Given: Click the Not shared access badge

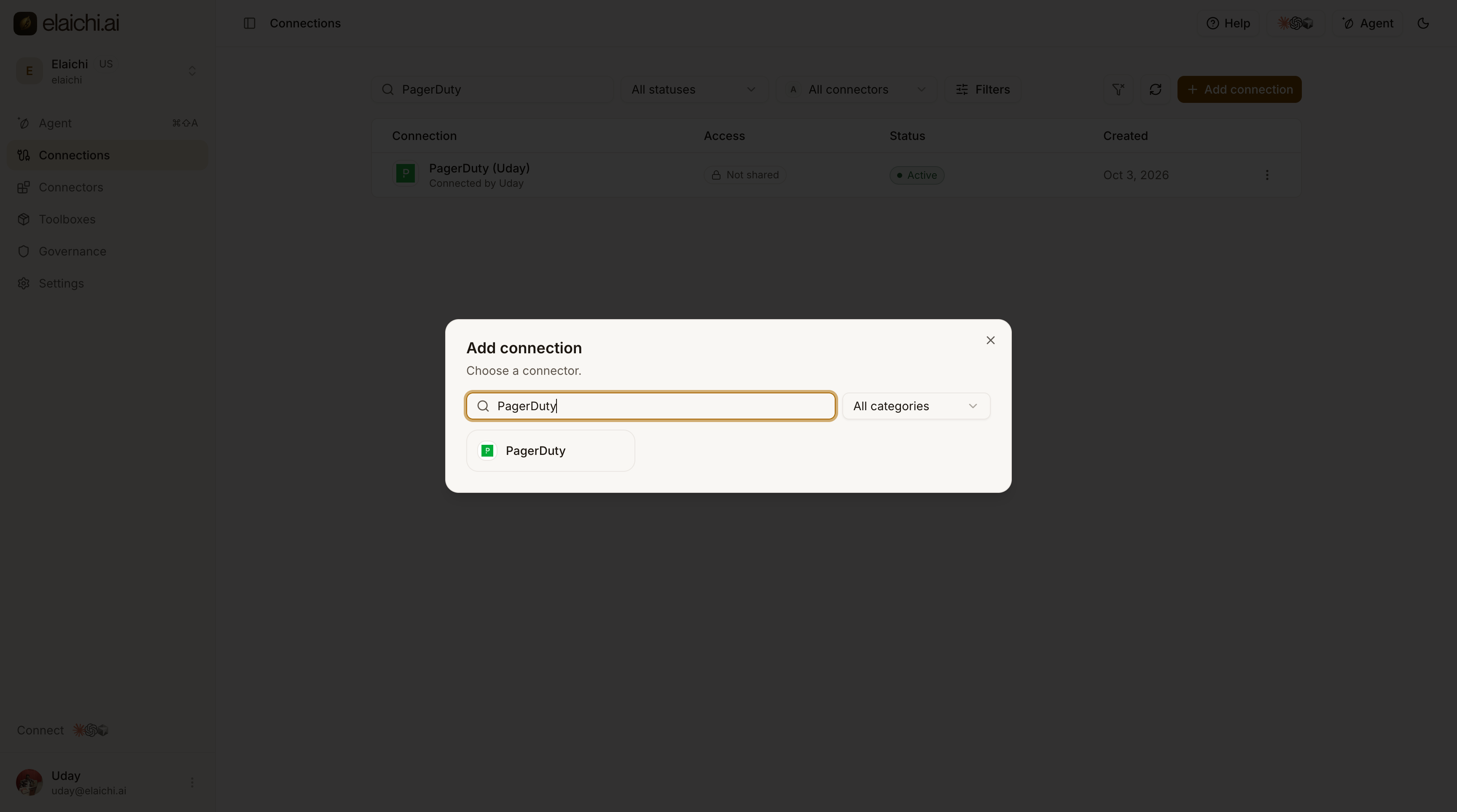Looking at the screenshot, I should 745,175.
